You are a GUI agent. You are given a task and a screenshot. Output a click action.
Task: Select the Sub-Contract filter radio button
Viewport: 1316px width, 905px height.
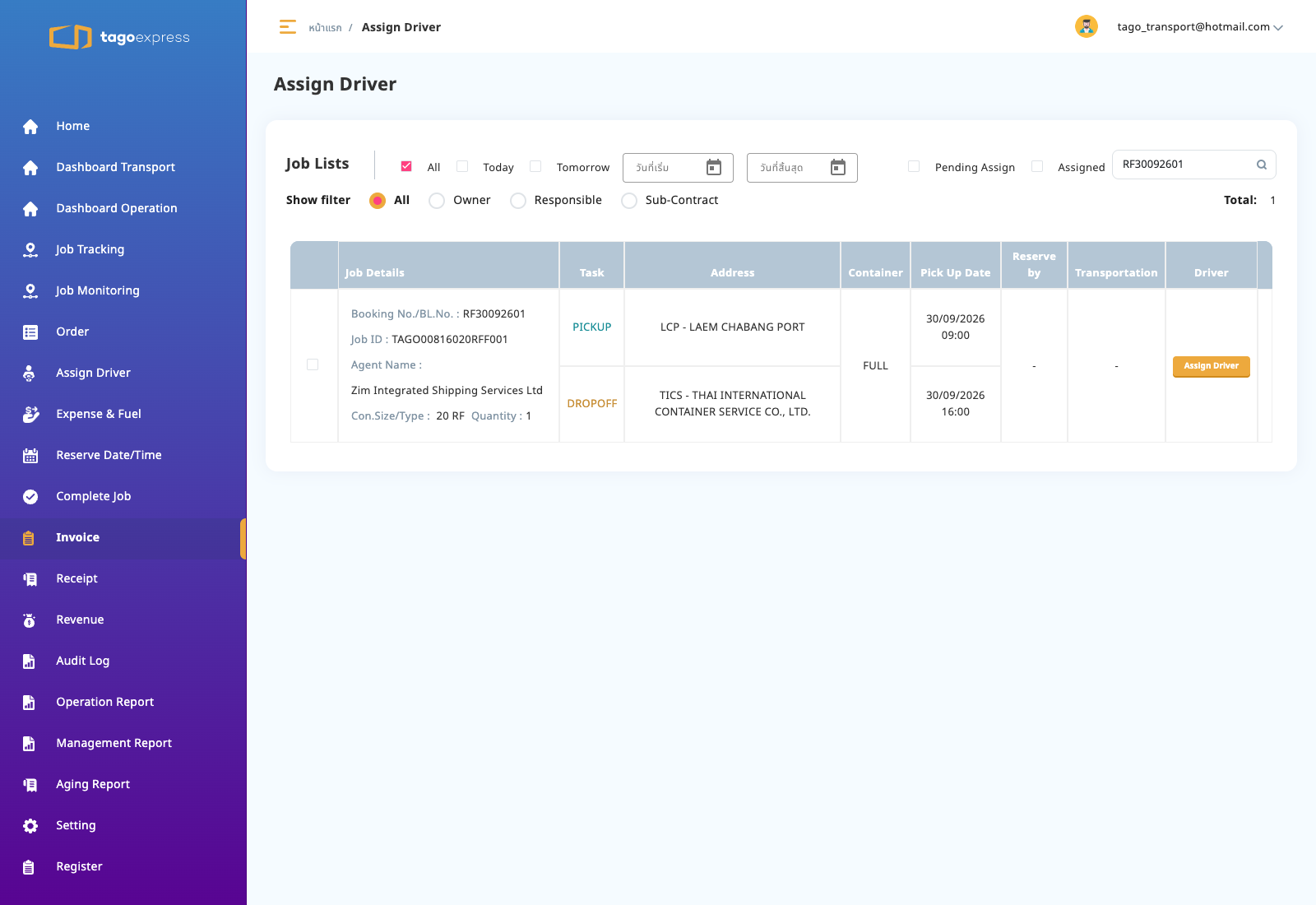(629, 201)
